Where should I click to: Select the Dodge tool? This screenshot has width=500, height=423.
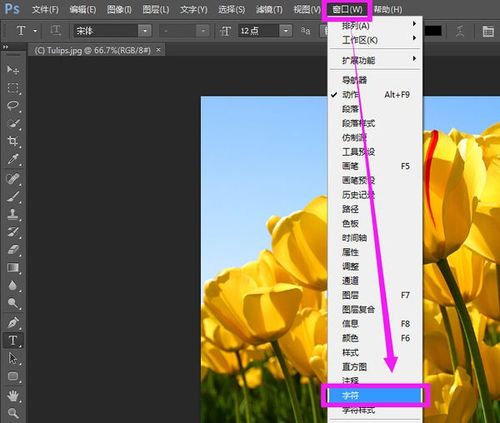[x=13, y=303]
